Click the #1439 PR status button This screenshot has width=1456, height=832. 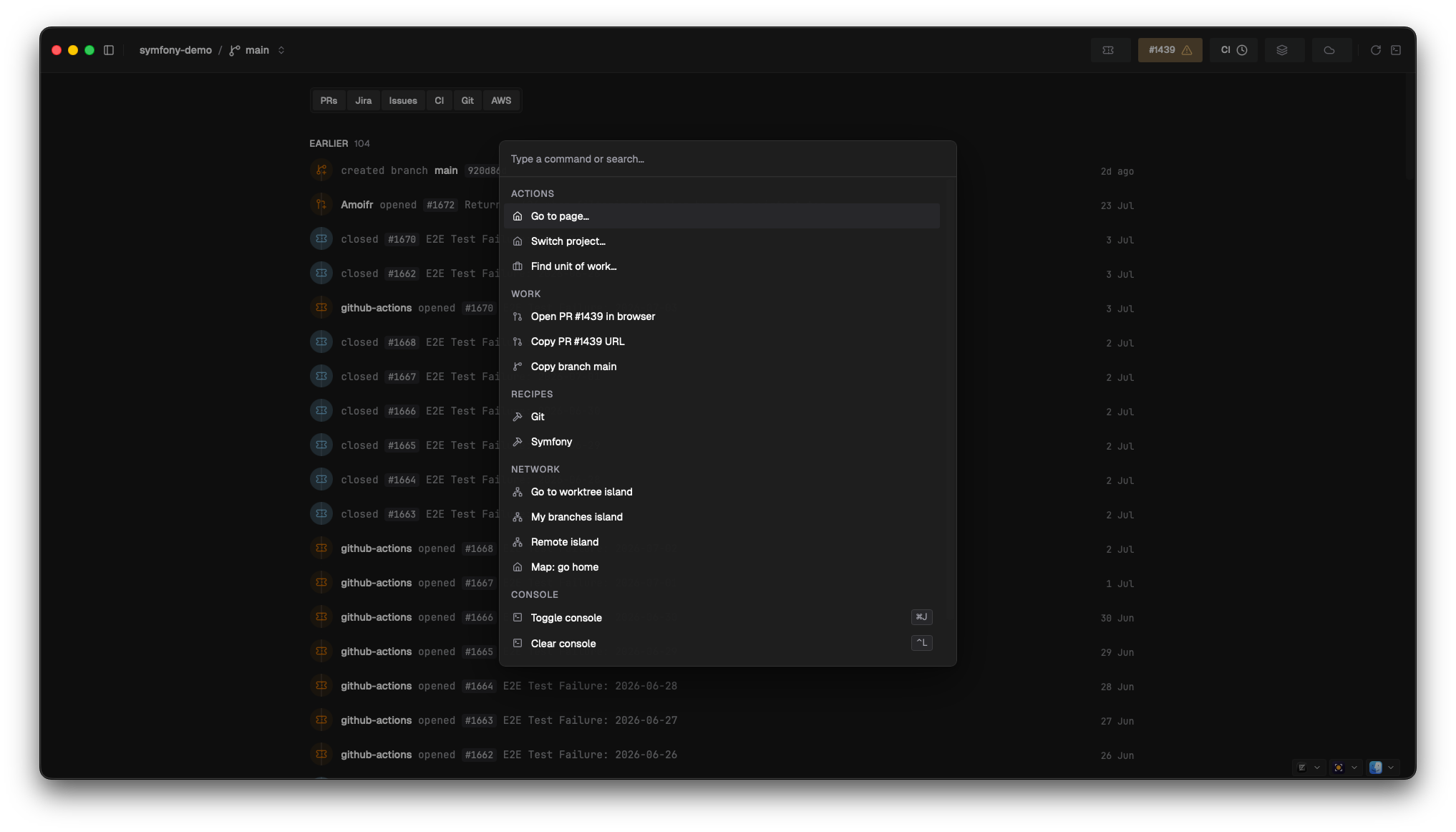coord(1170,50)
